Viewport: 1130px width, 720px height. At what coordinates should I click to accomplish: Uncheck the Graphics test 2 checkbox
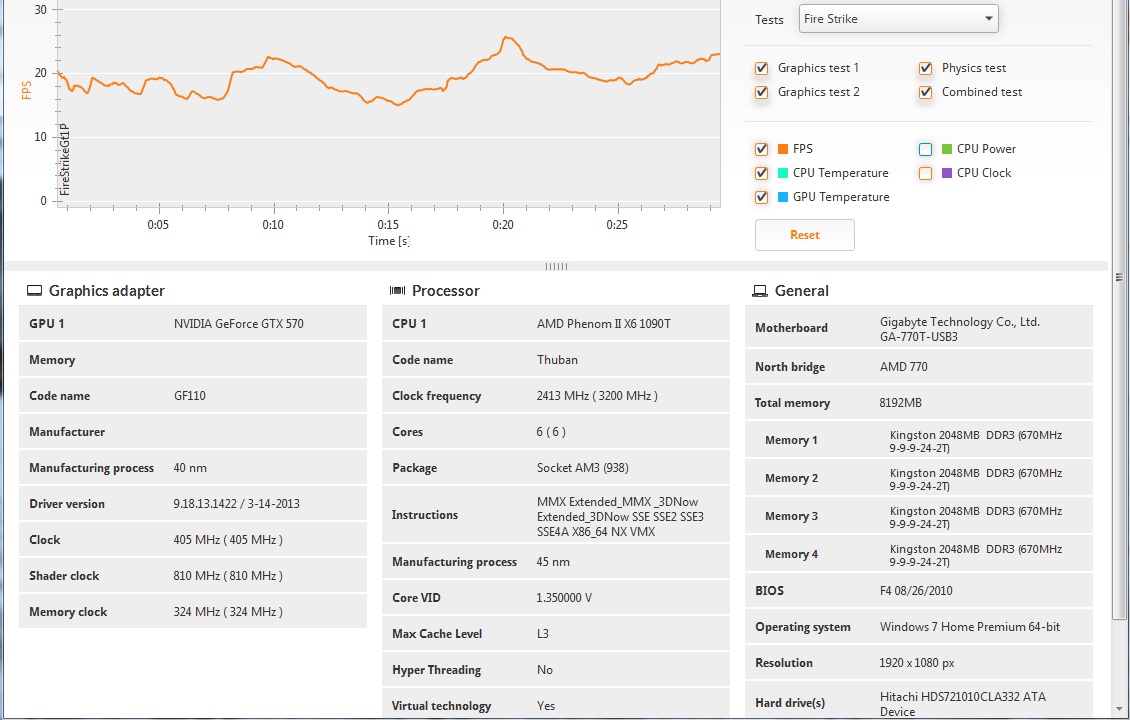[762, 92]
